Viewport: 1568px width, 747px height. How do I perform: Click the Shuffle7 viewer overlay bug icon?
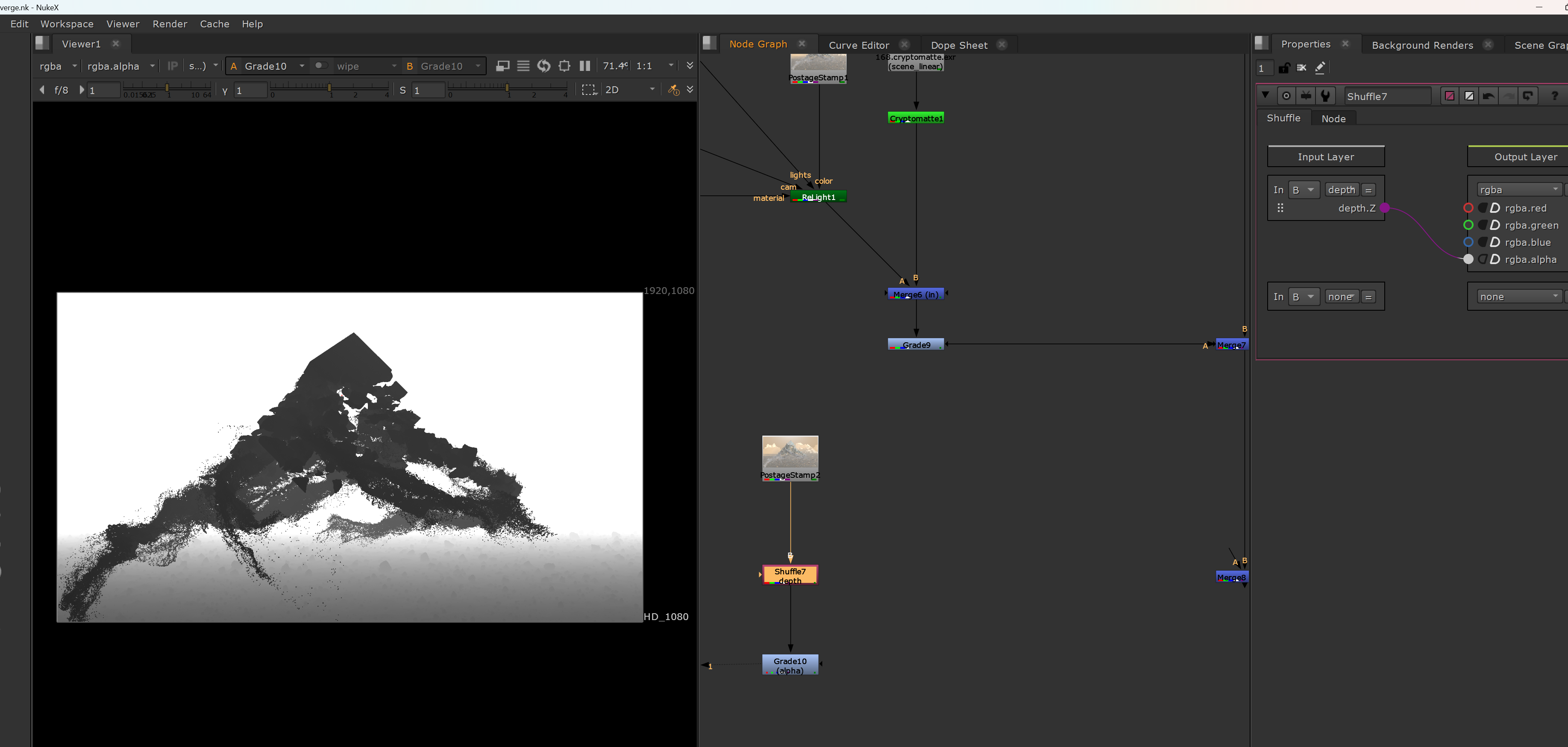(1306, 96)
